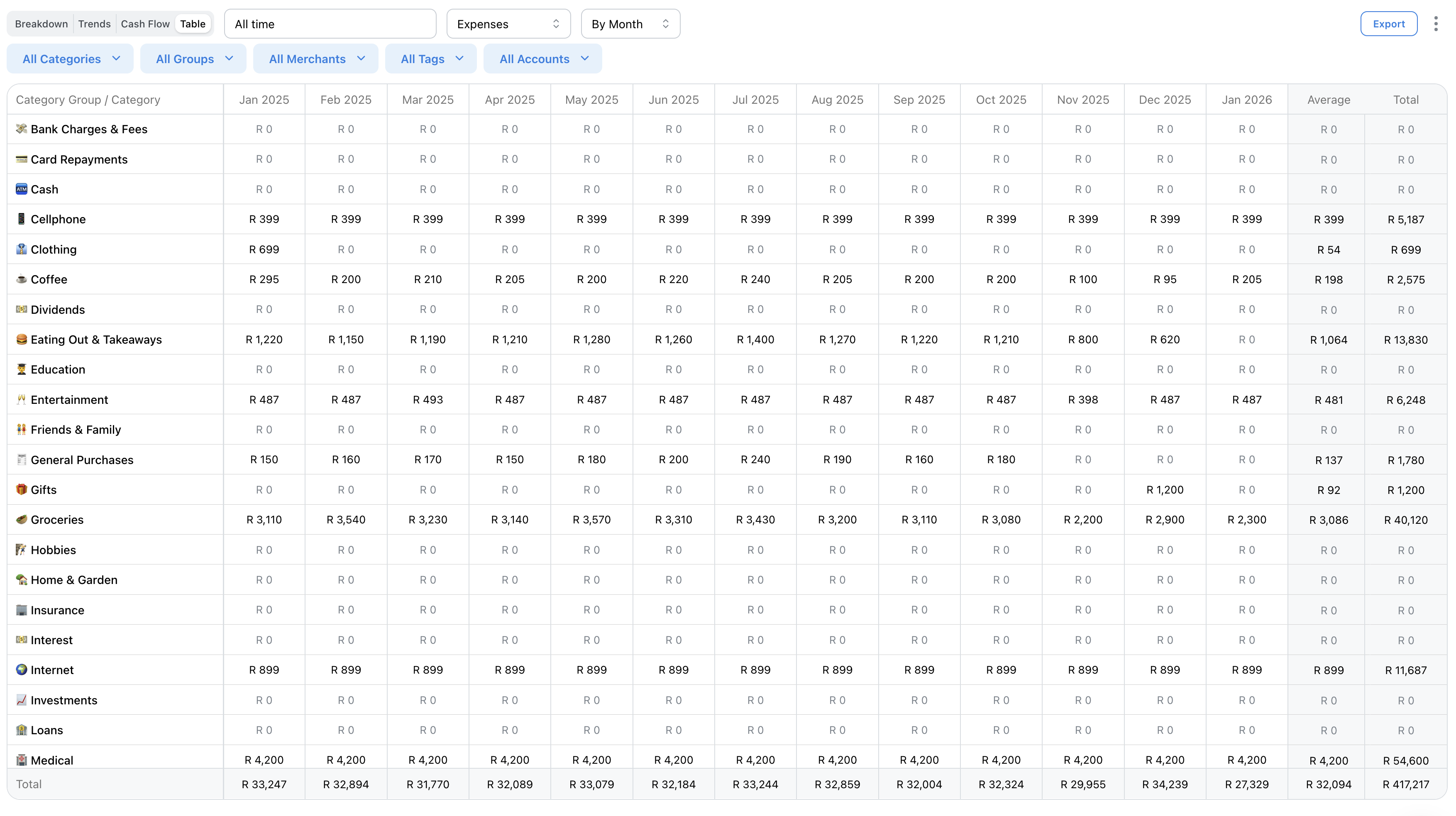Expand the All Merchants filter
1456x816 pixels.
(315, 58)
